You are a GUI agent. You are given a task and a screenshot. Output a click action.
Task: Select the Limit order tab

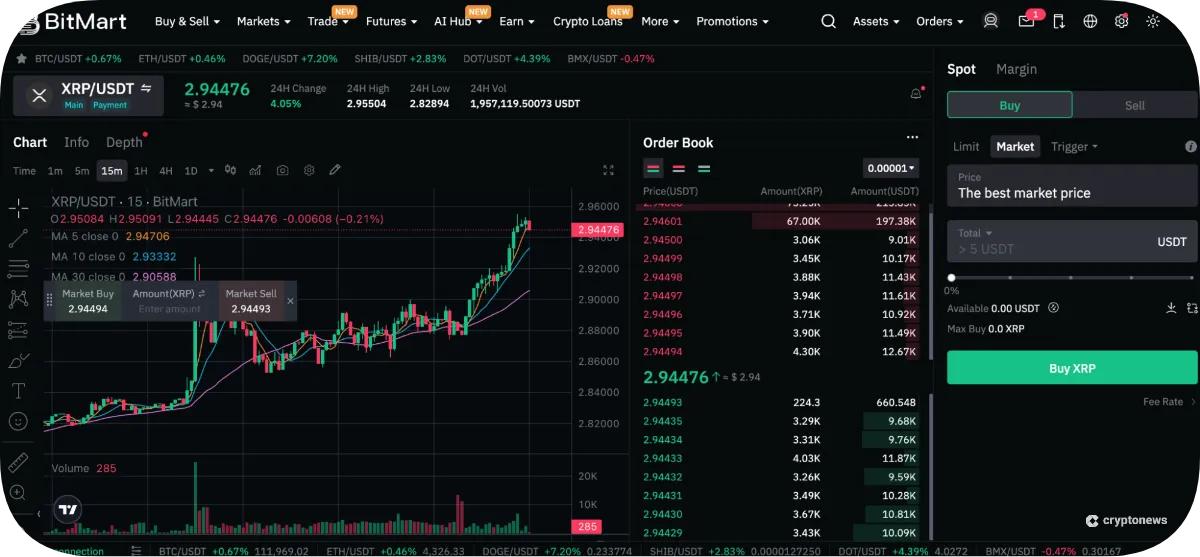coord(966,146)
